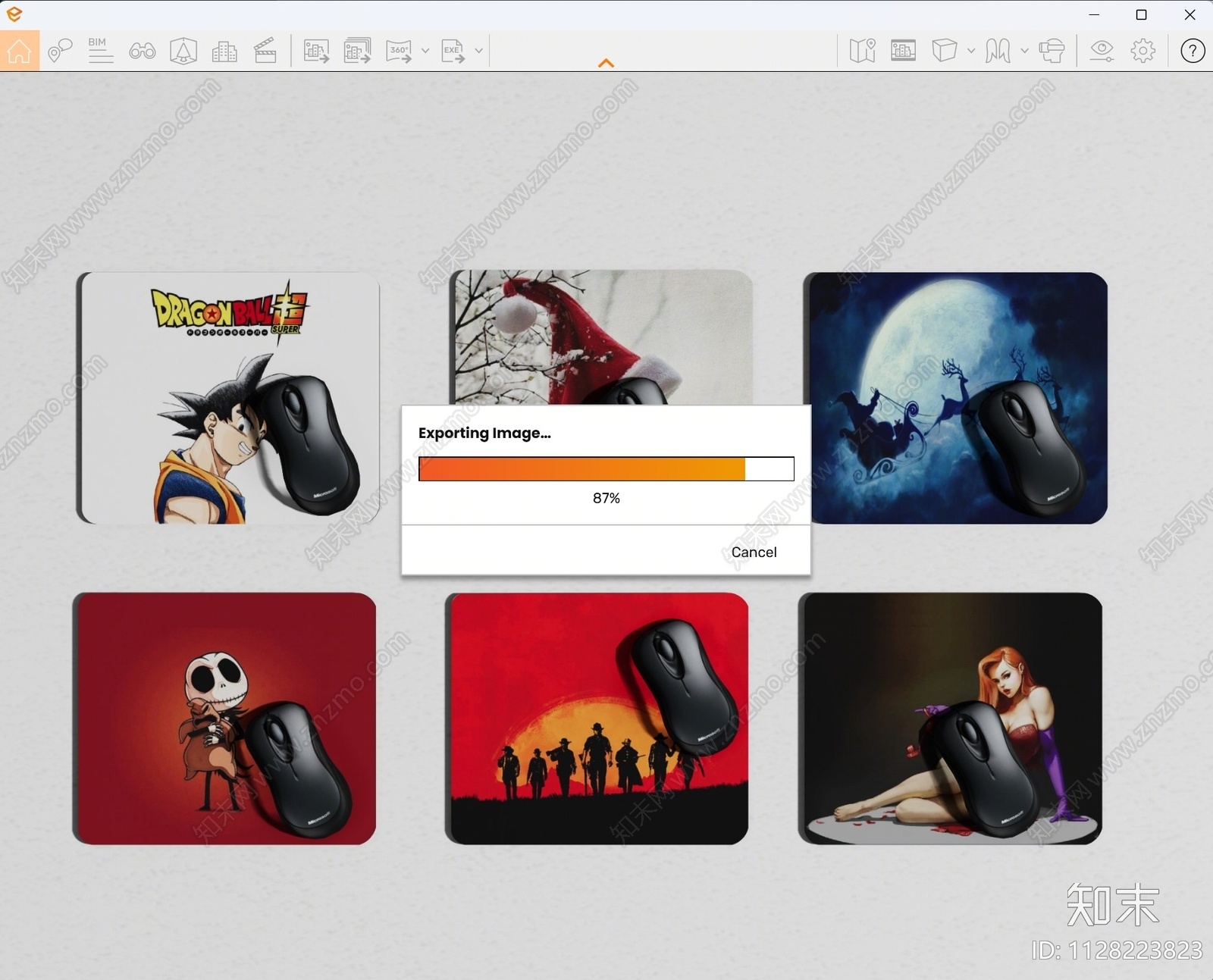Click the Santa hat mouse pad

(601, 337)
